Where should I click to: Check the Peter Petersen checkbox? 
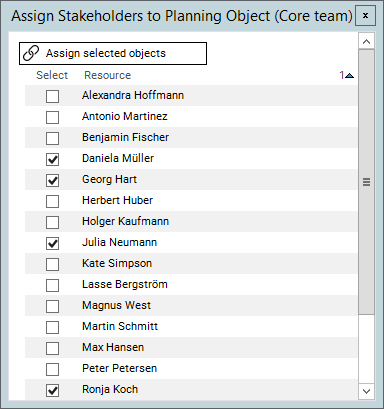coord(52,369)
